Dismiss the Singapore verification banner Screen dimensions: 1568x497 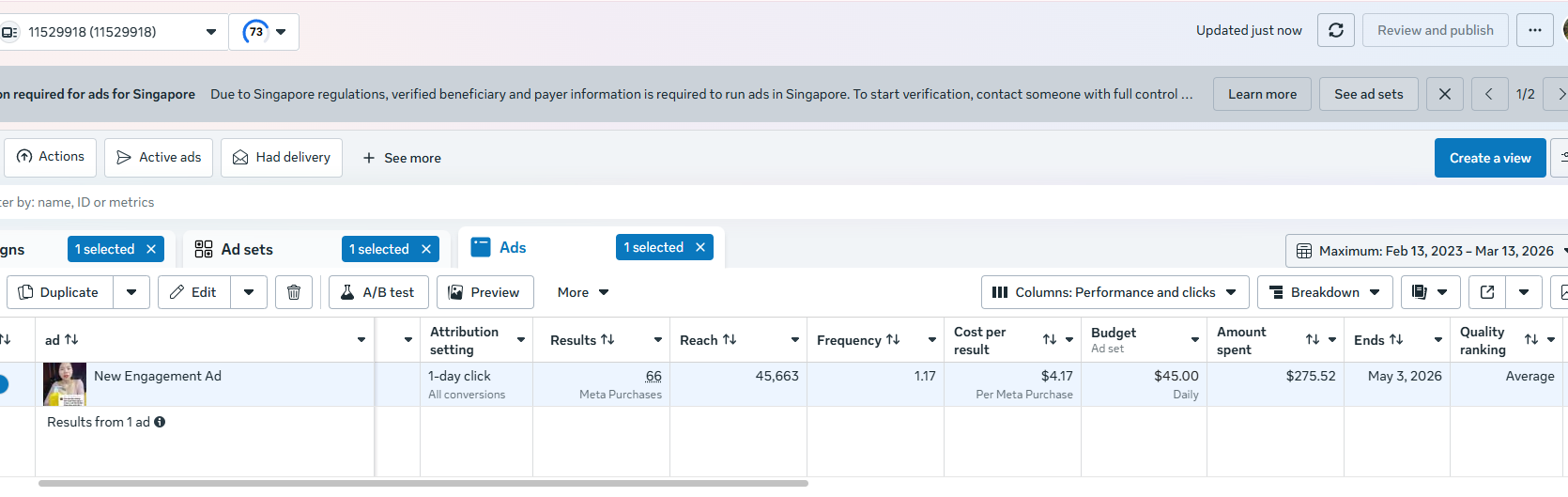pyautogui.click(x=1444, y=94)
